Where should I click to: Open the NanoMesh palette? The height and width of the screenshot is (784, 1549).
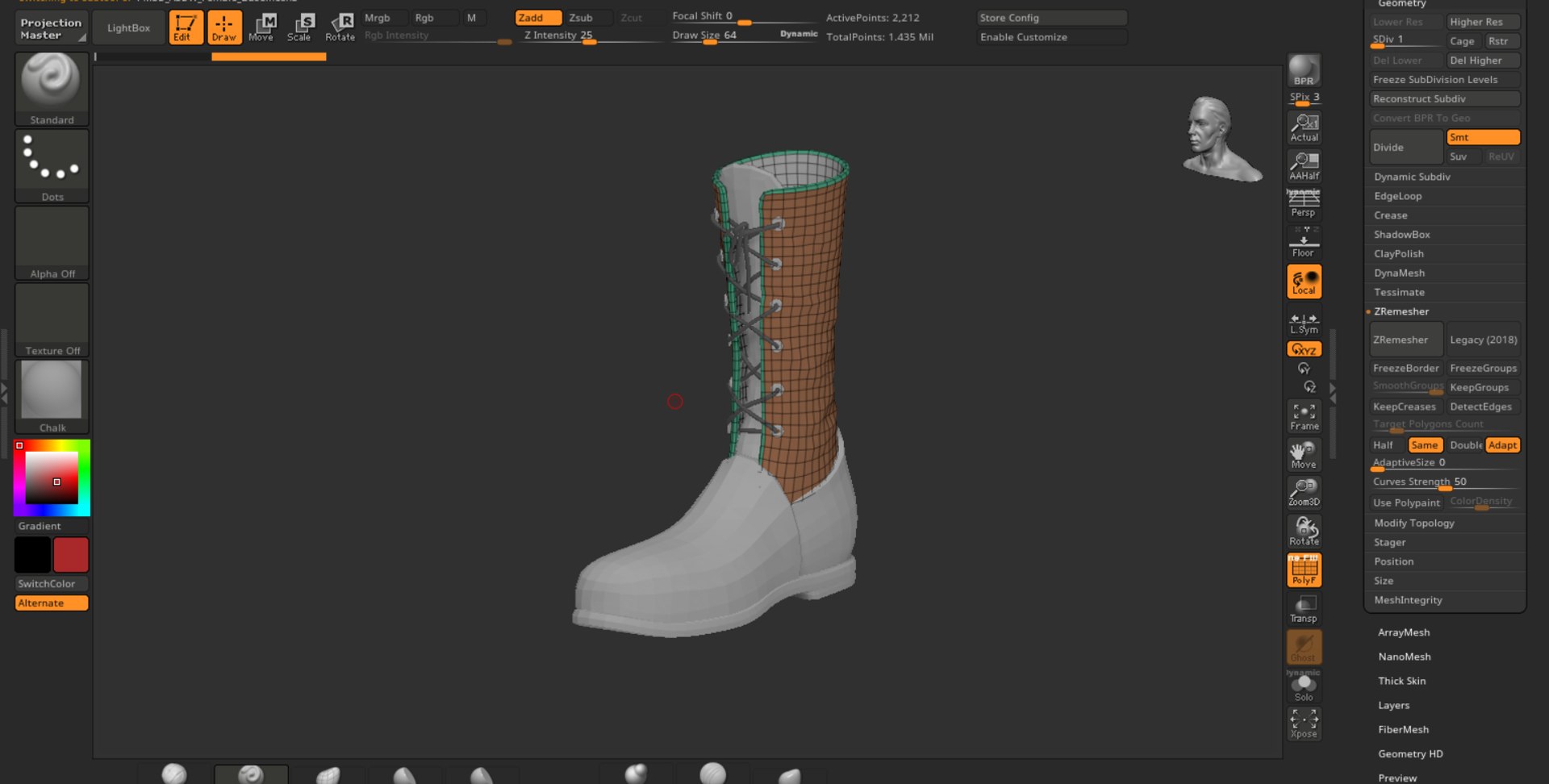1404,657
